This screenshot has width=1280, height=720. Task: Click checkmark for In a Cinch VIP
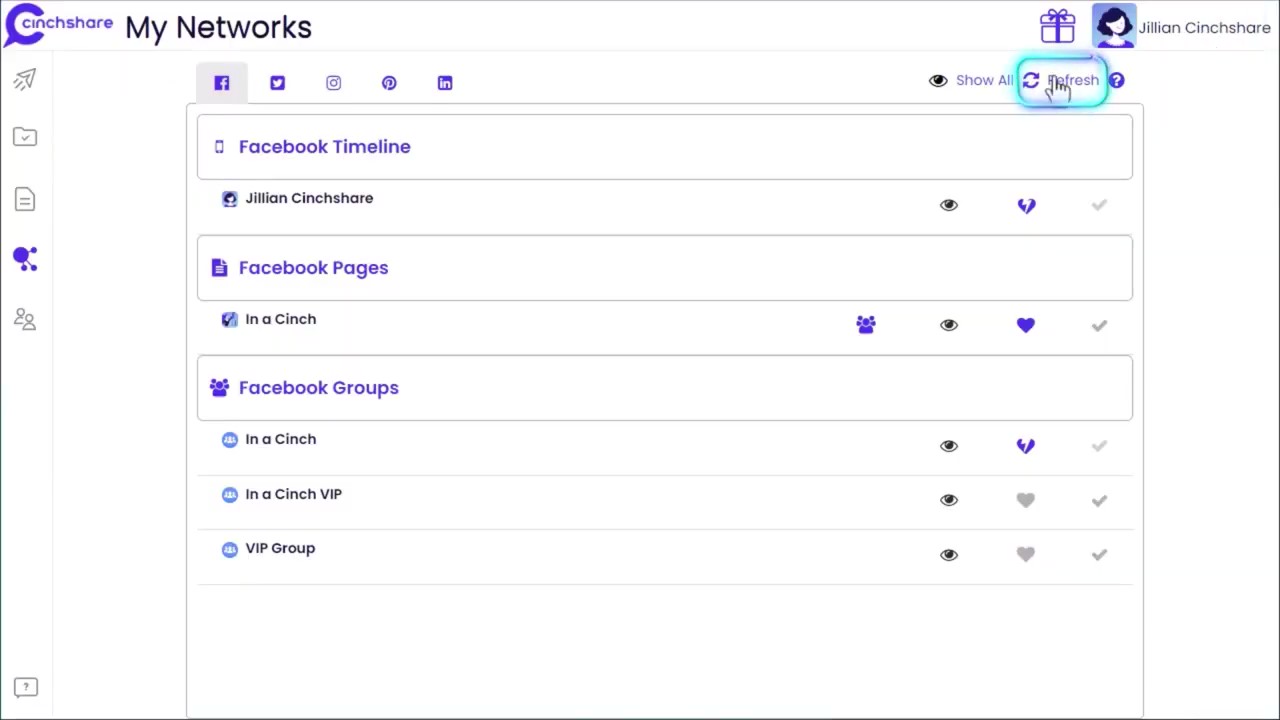[x=1099, y=500]
